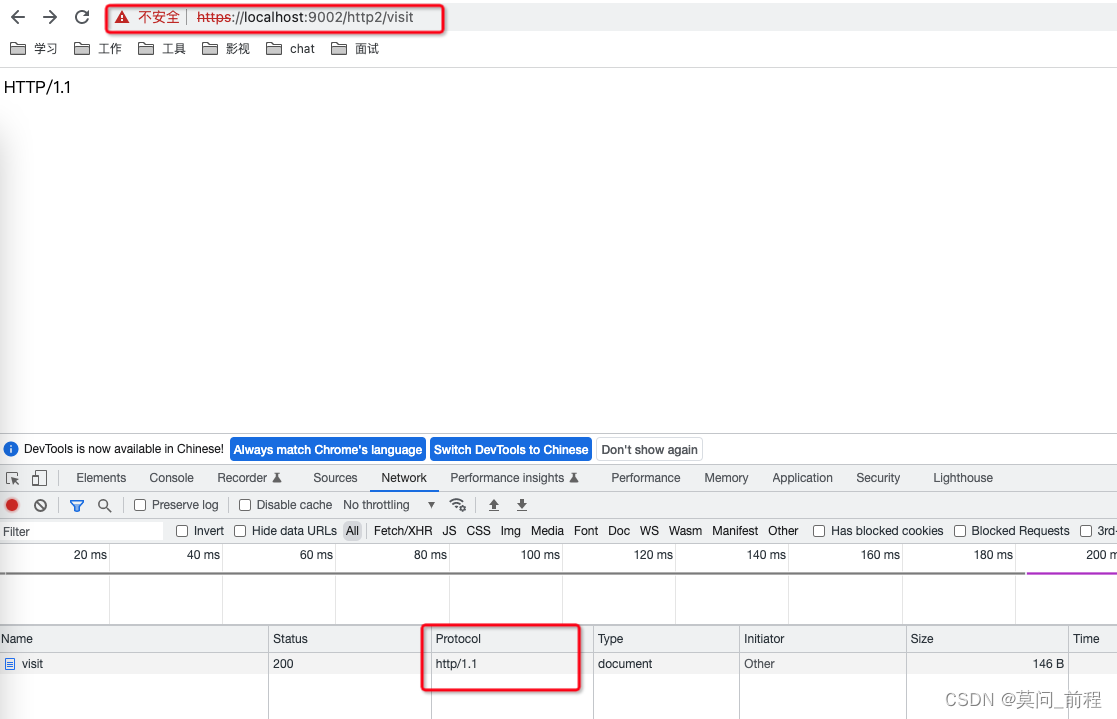Screen dimensions: 1117x719
Task: Click Switch DevTools to Chinese button
Action: pos(511,449)
